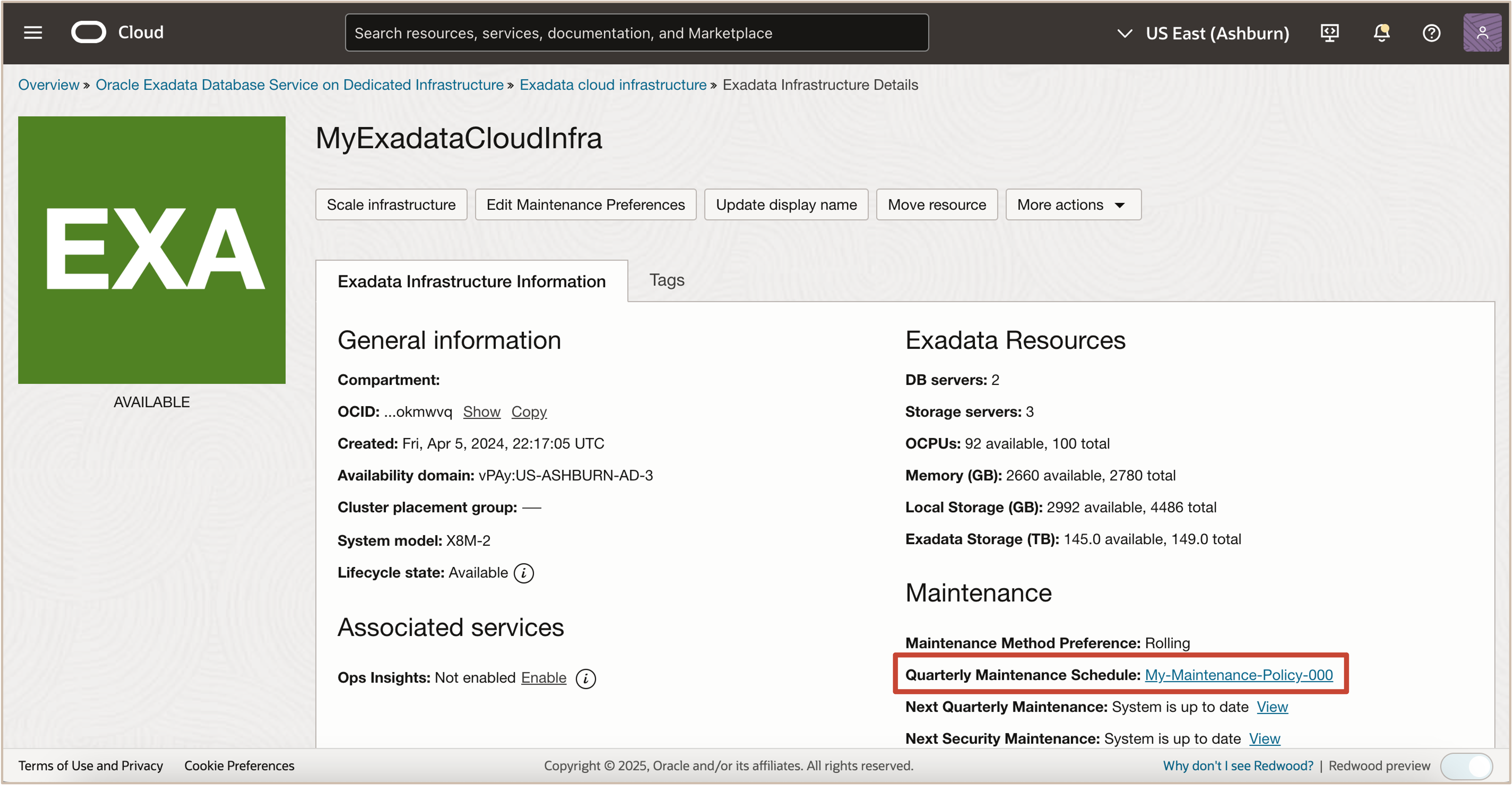Screen dimensions: 1512x785
Task: Switch to the Tags tab
Action: pos(666,280)
